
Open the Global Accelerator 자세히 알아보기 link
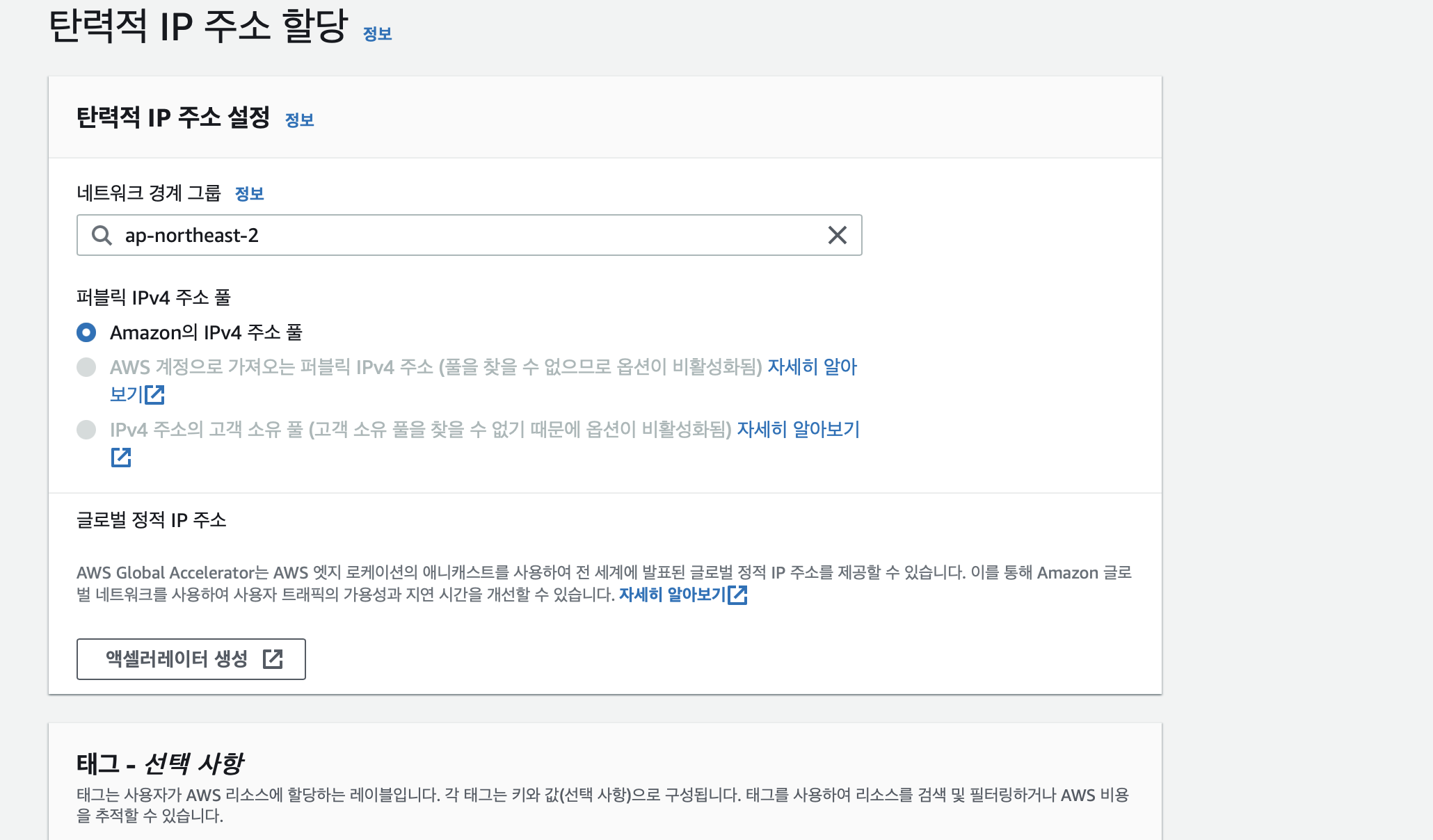[x=672, y=595]
